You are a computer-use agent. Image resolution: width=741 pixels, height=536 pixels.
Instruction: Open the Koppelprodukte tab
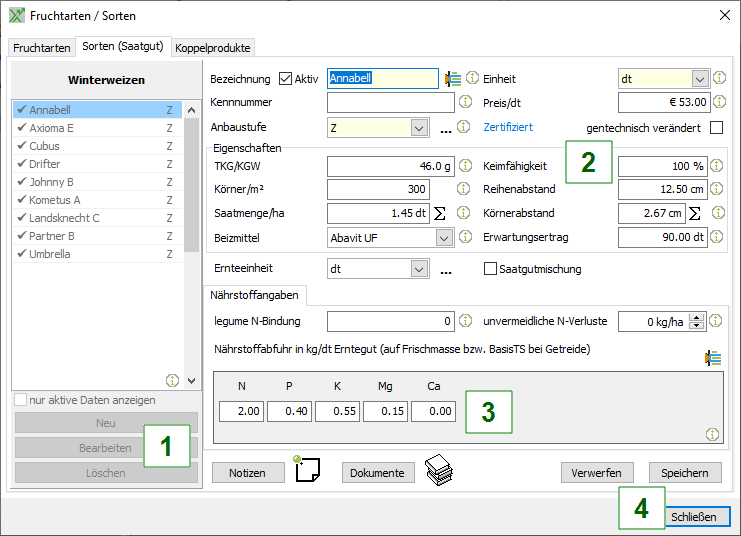213,47
